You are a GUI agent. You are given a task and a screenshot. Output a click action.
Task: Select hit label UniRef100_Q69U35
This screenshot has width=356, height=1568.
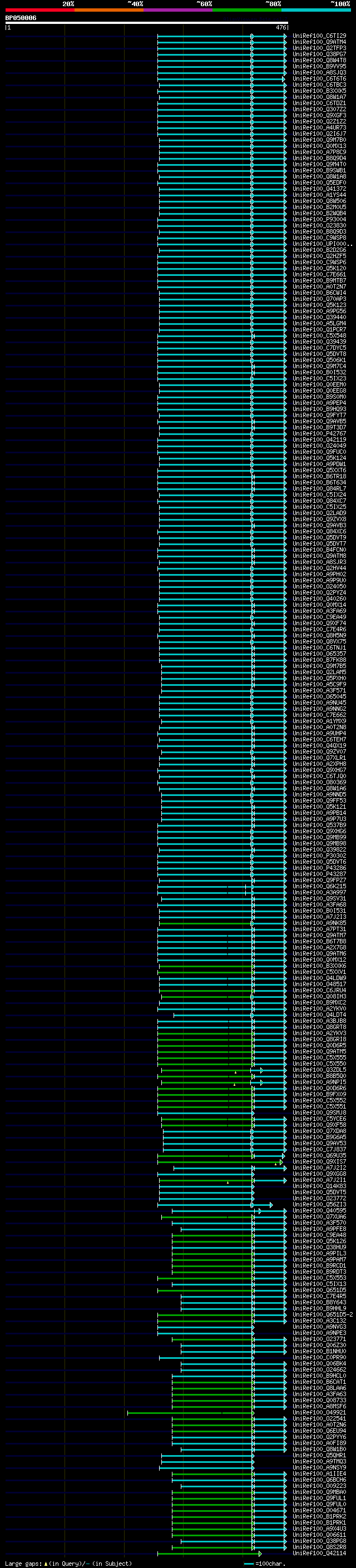pyautogui.click(x=319, y=1155)
